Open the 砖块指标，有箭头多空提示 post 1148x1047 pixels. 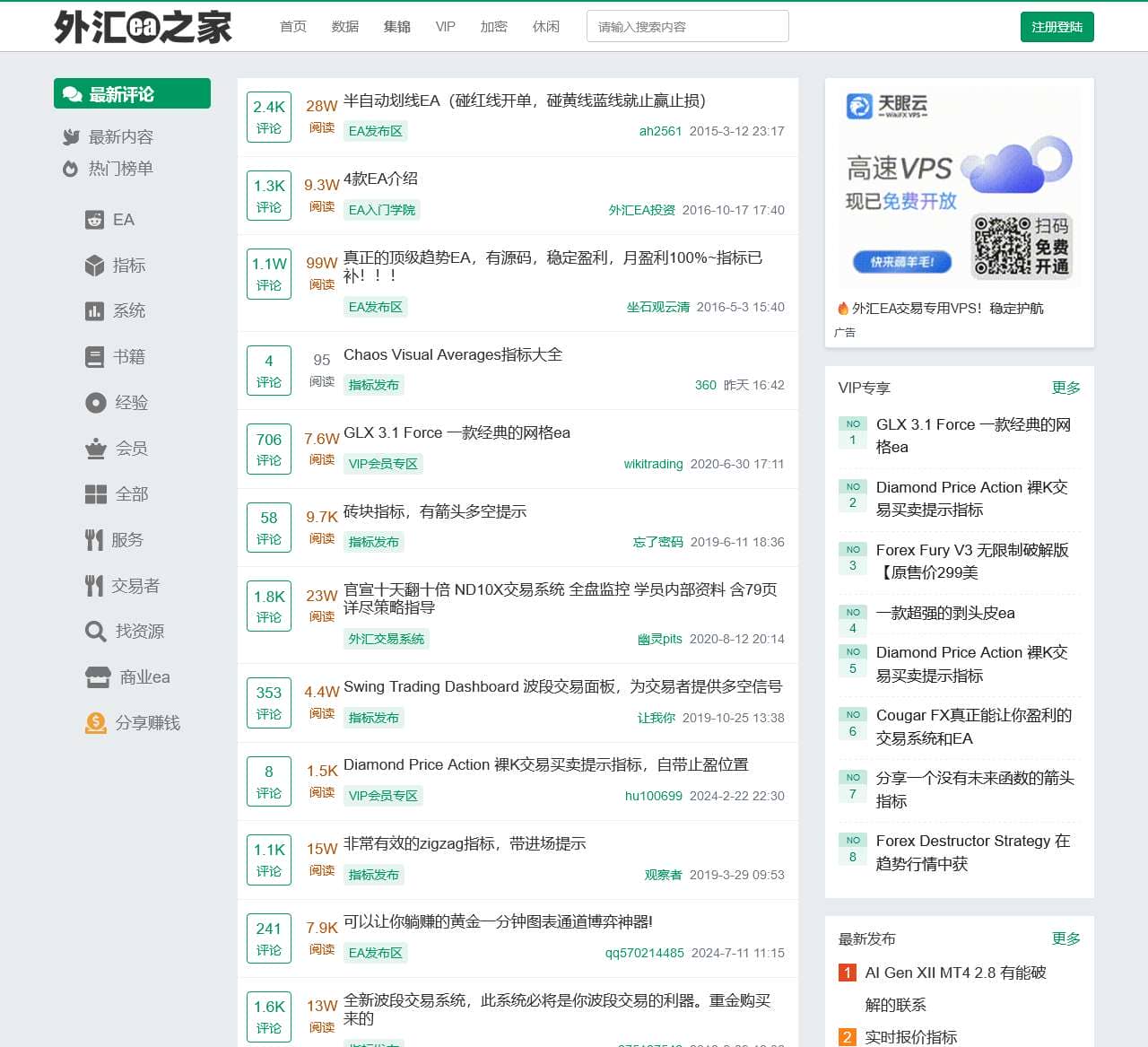click(x=435, y=511)
